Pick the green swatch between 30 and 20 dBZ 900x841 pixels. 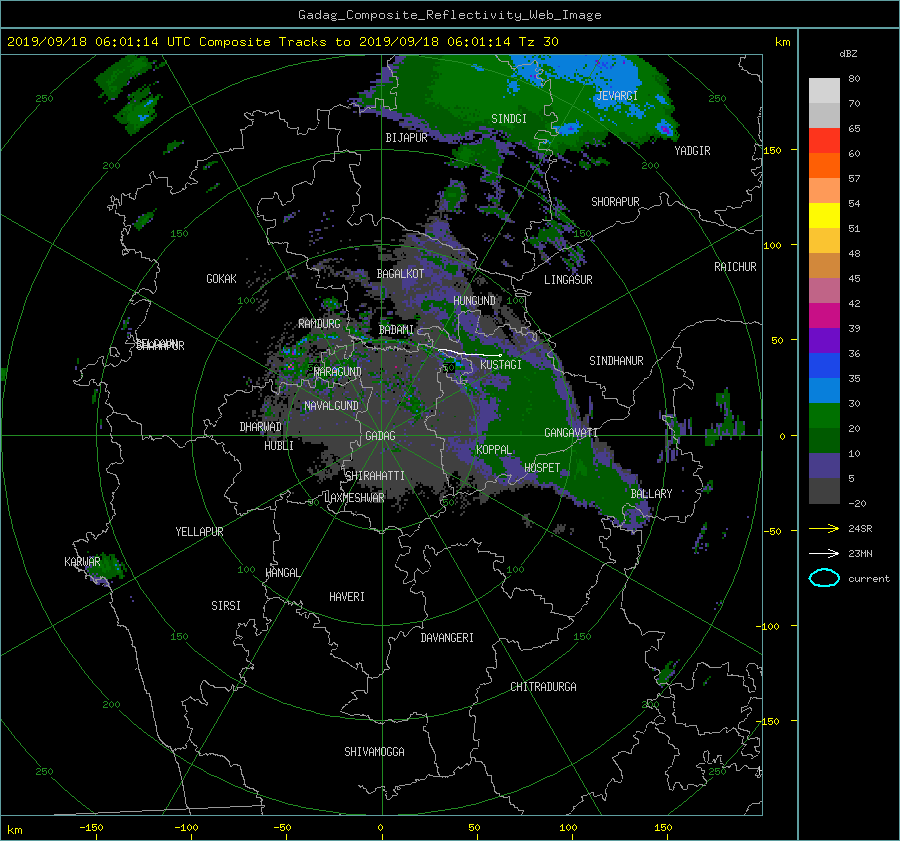point(824,415)
